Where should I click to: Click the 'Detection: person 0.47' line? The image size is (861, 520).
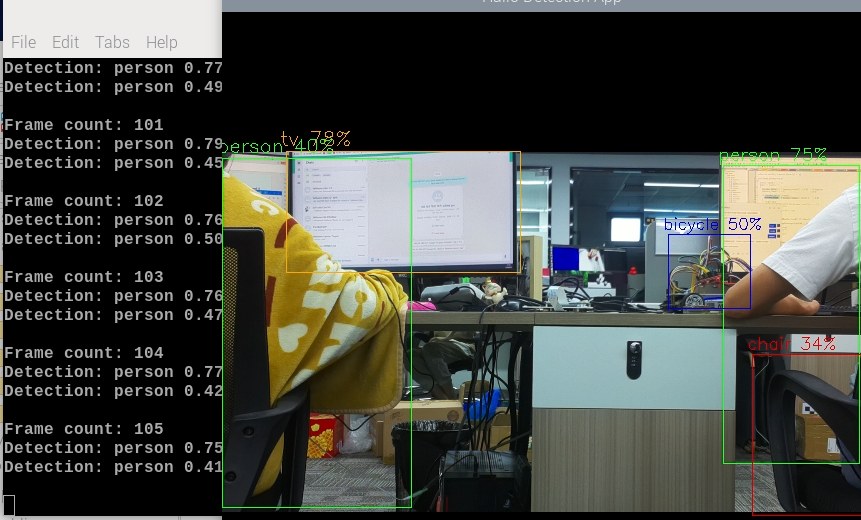tap(113, 315)
